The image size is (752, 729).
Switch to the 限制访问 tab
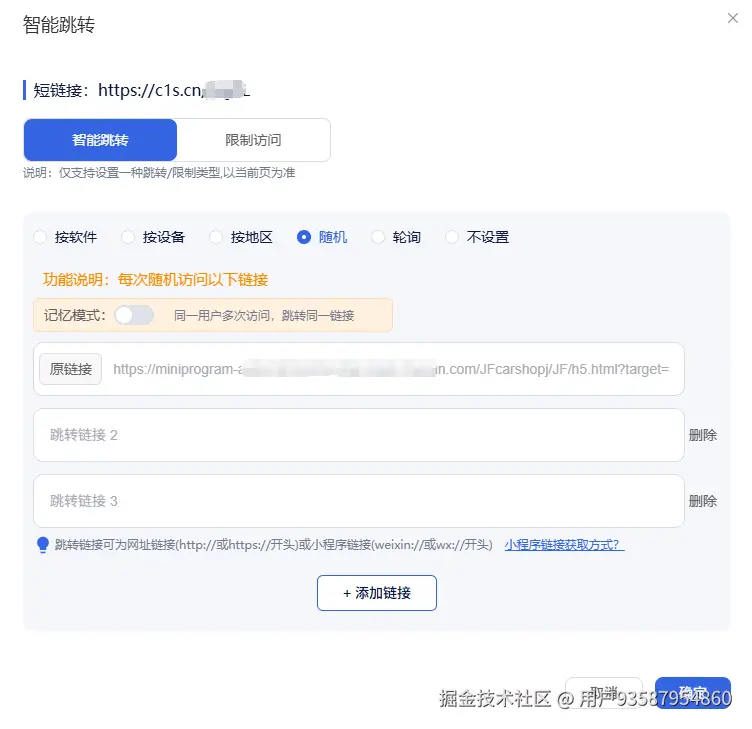point(253,140)
